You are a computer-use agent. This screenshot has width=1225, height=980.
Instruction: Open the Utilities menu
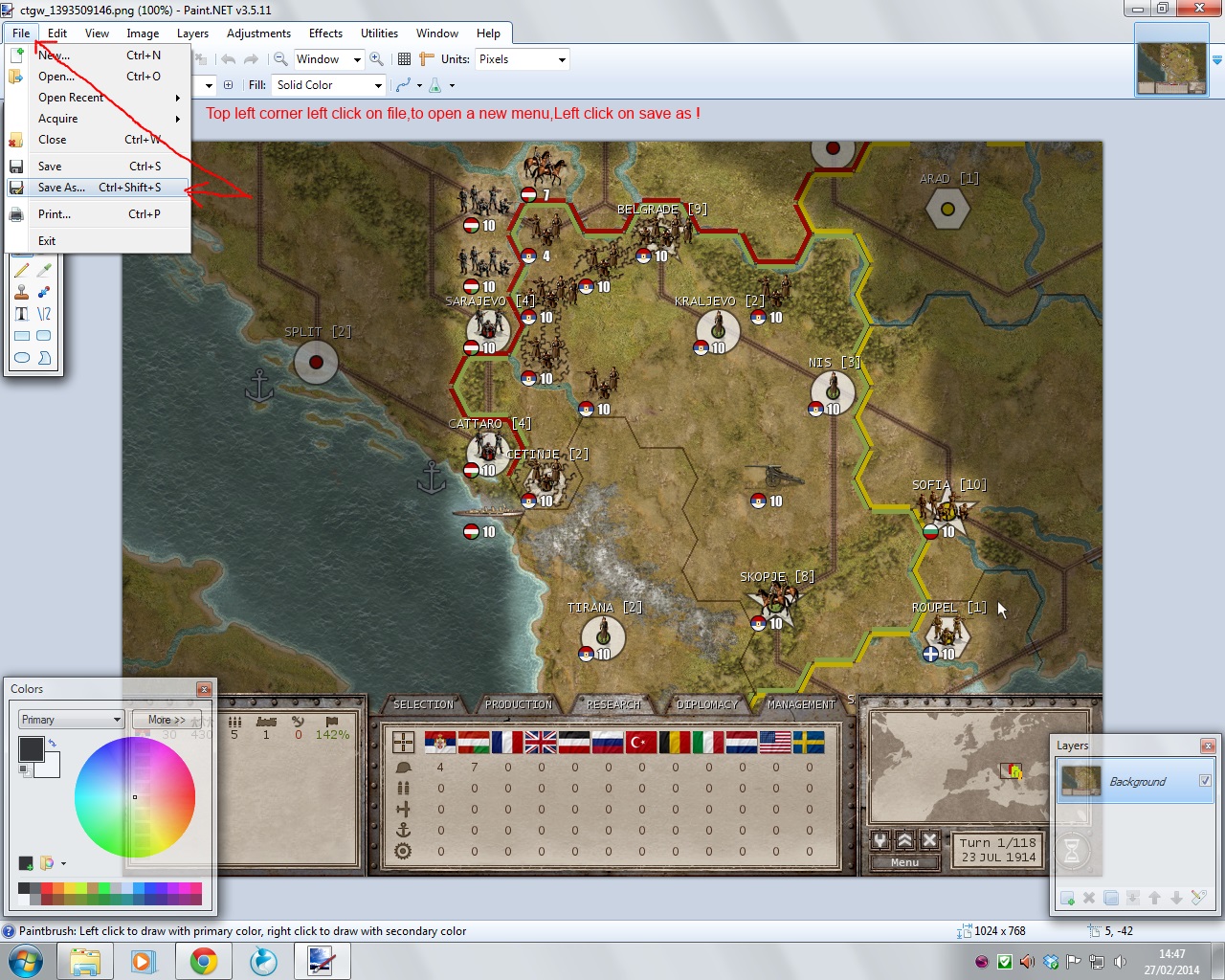click(x=379, y=33)
